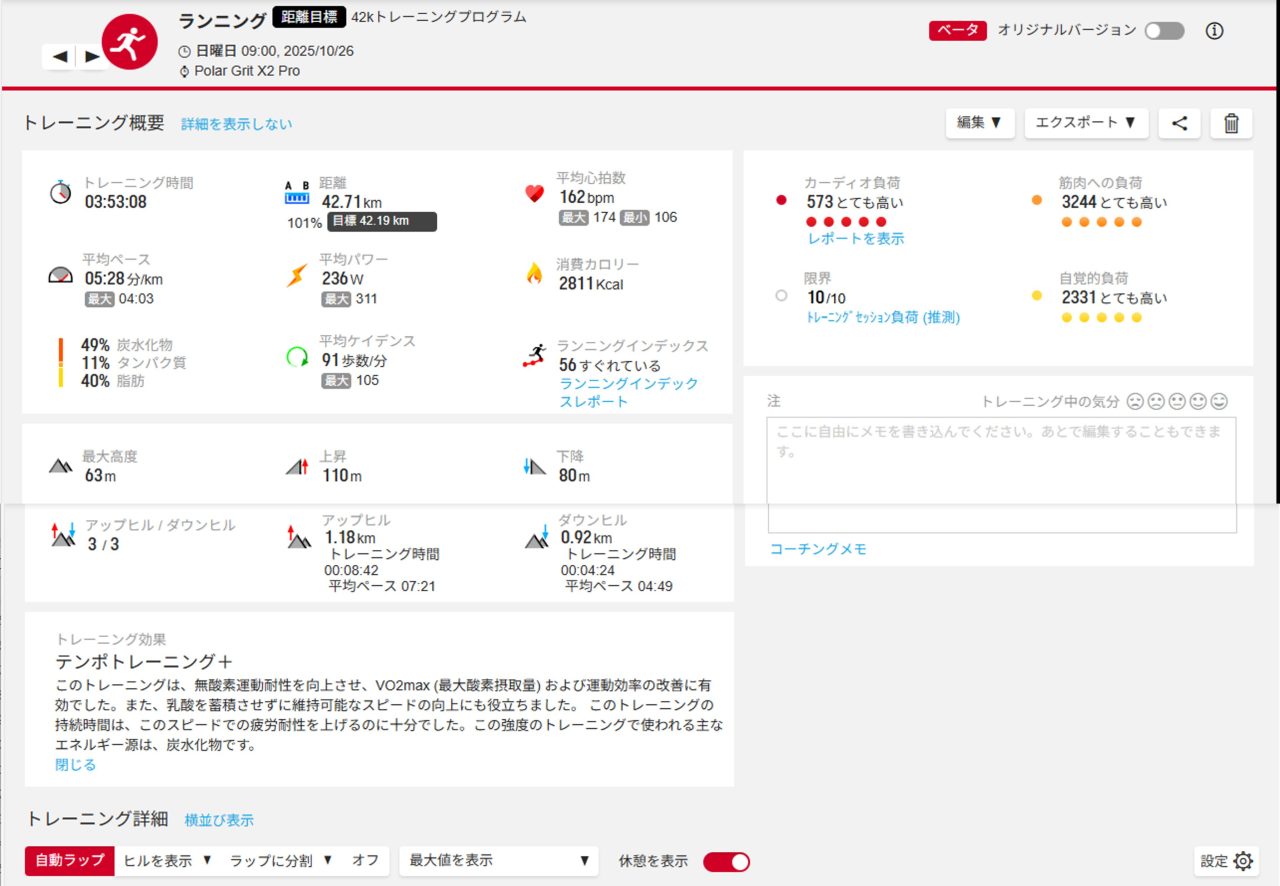
Task: Open the info icon near the version toggle
Action: pyautogui.click(x=1214, y=31)
